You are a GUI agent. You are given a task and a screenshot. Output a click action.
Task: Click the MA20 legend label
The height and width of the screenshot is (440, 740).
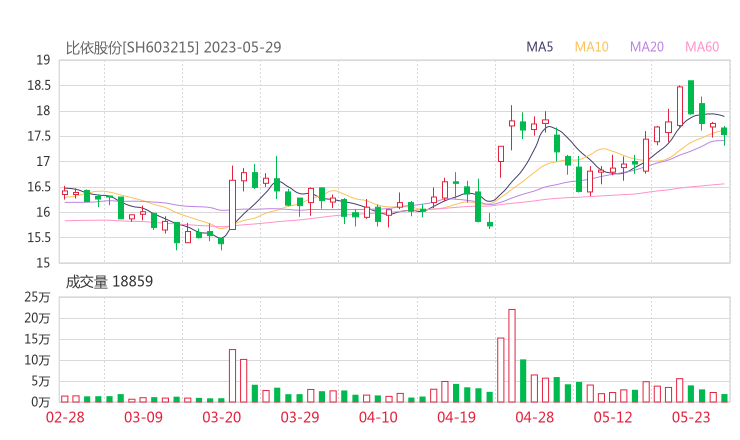(x=647, y=47)
